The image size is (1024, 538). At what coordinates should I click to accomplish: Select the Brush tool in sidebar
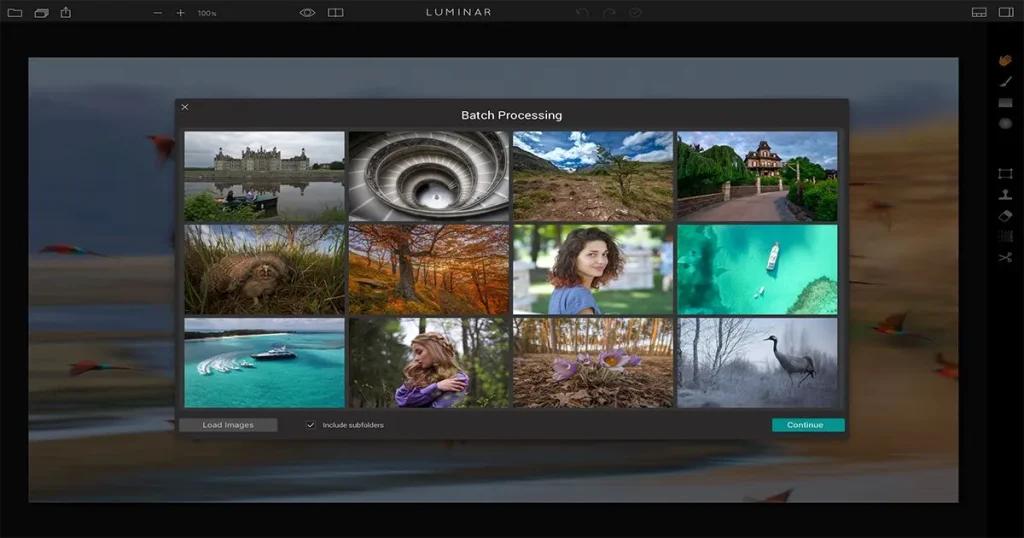pyautogui.click(x=1005, y=81)
